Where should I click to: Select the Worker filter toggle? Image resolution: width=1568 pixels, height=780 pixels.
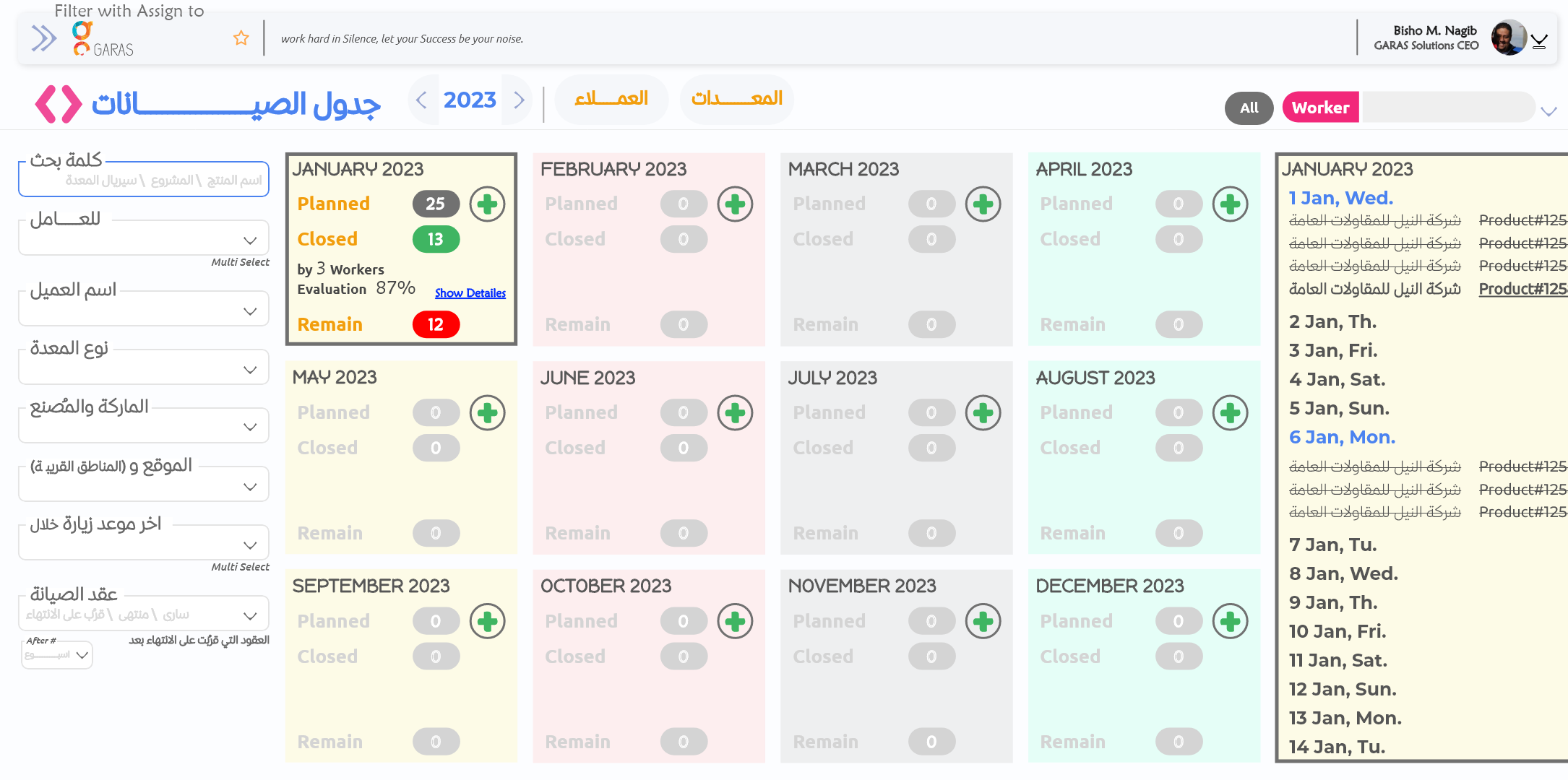pos(1320,108)
